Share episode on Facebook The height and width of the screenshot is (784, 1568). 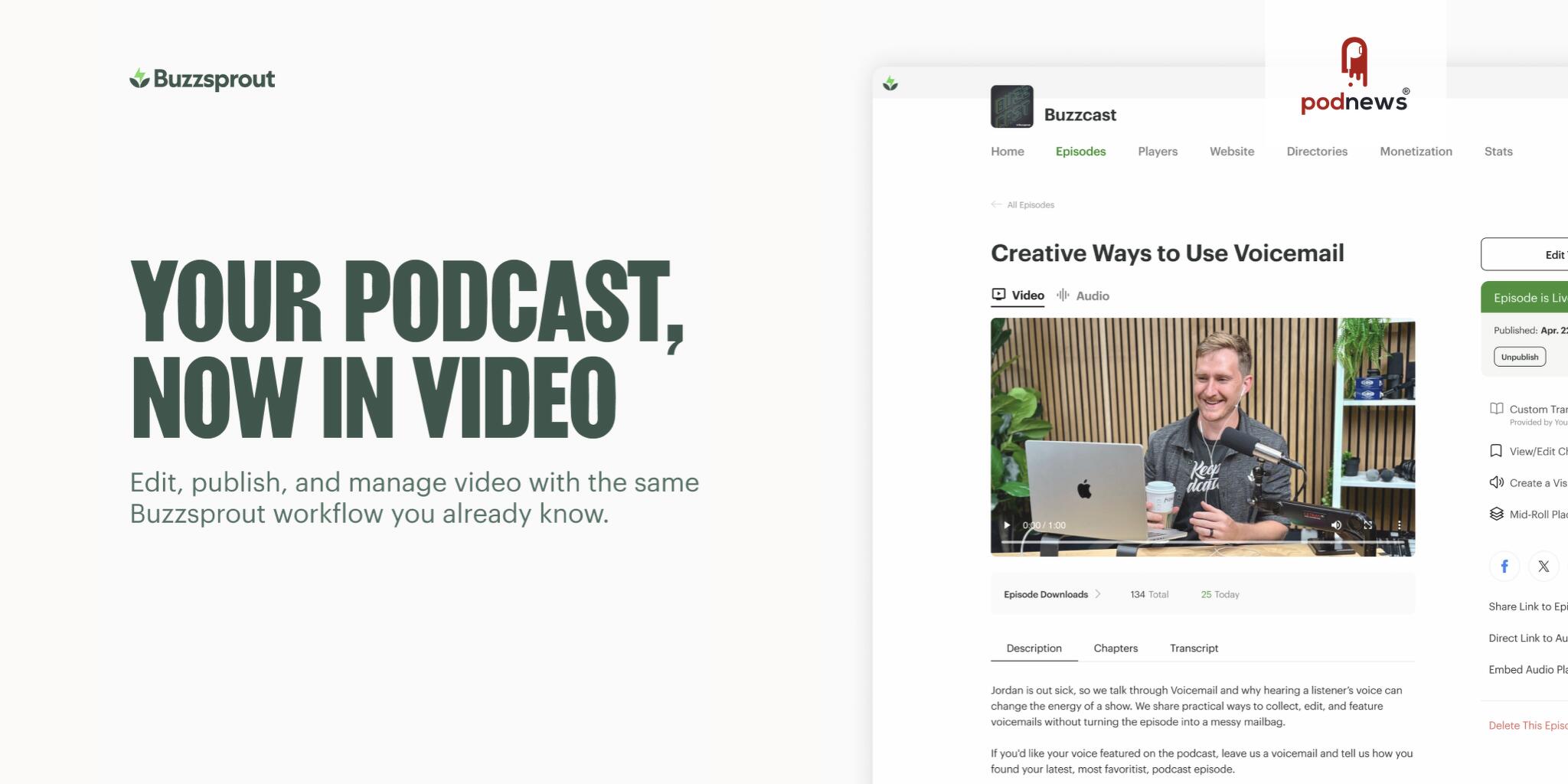click(x=1504, y=567)
